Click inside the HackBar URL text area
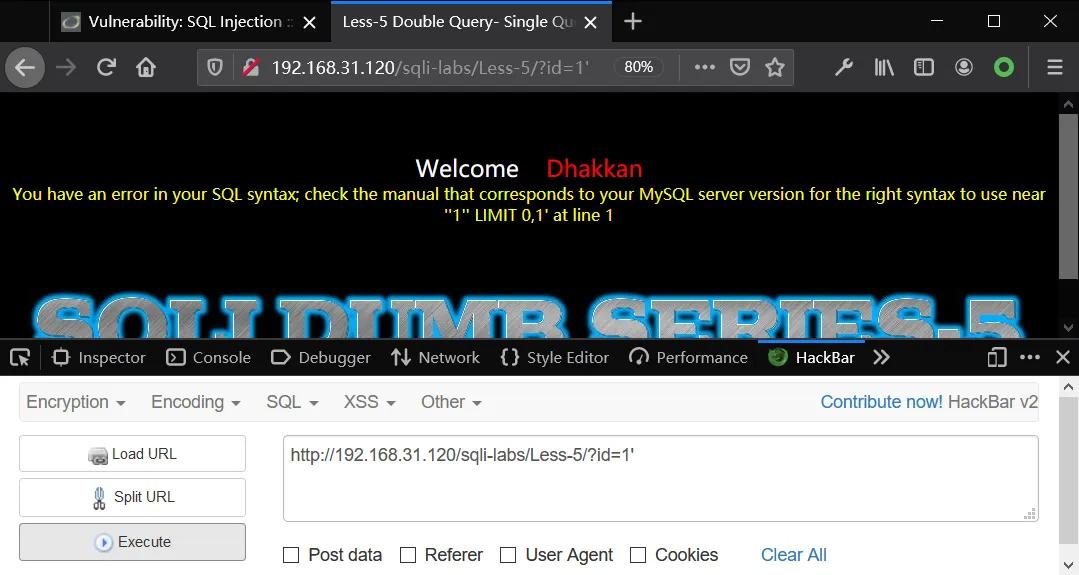The width and height of the screenshot is (1079, 575). [661, 479]
